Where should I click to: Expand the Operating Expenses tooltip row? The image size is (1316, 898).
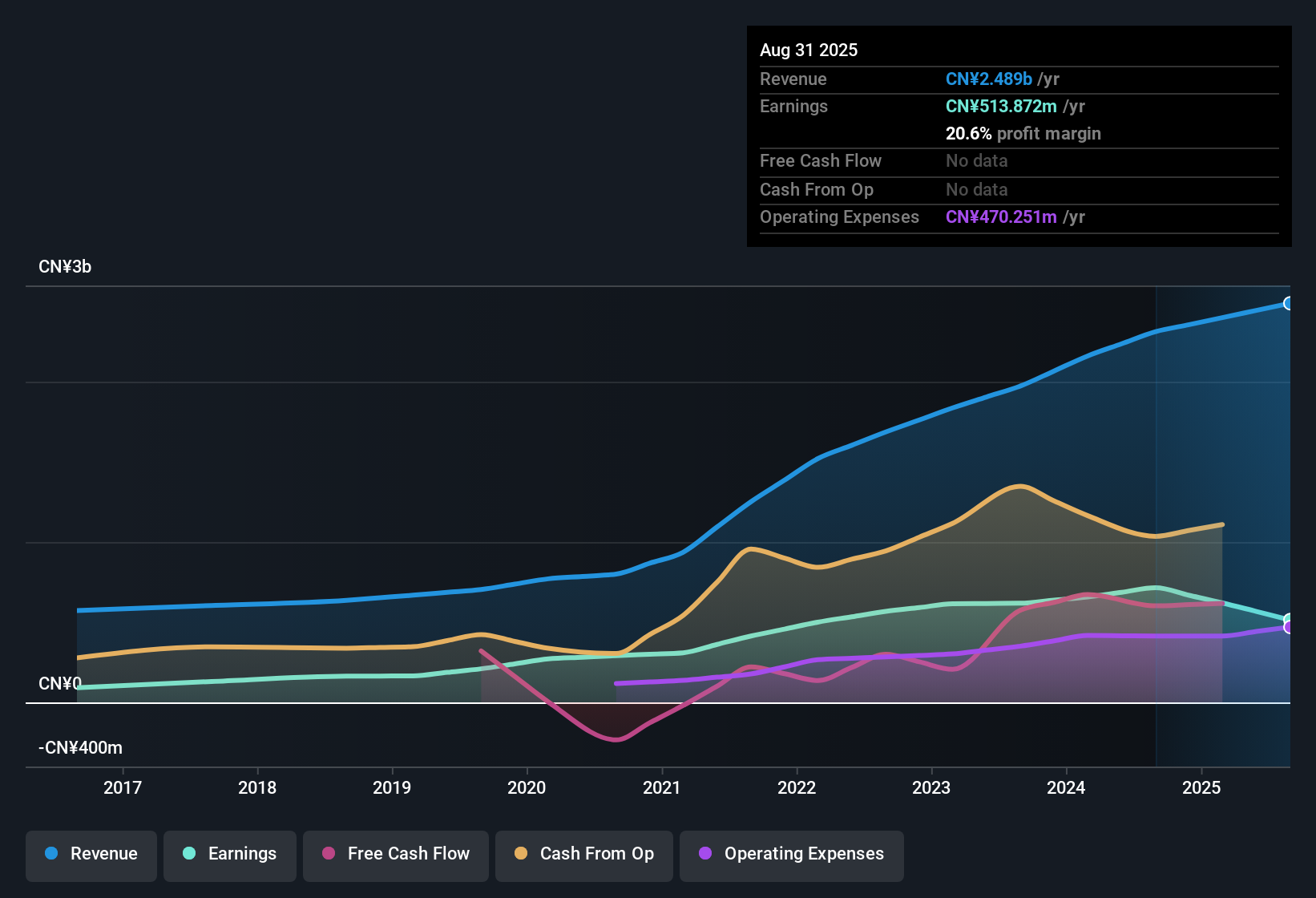(x=839, y=216)
